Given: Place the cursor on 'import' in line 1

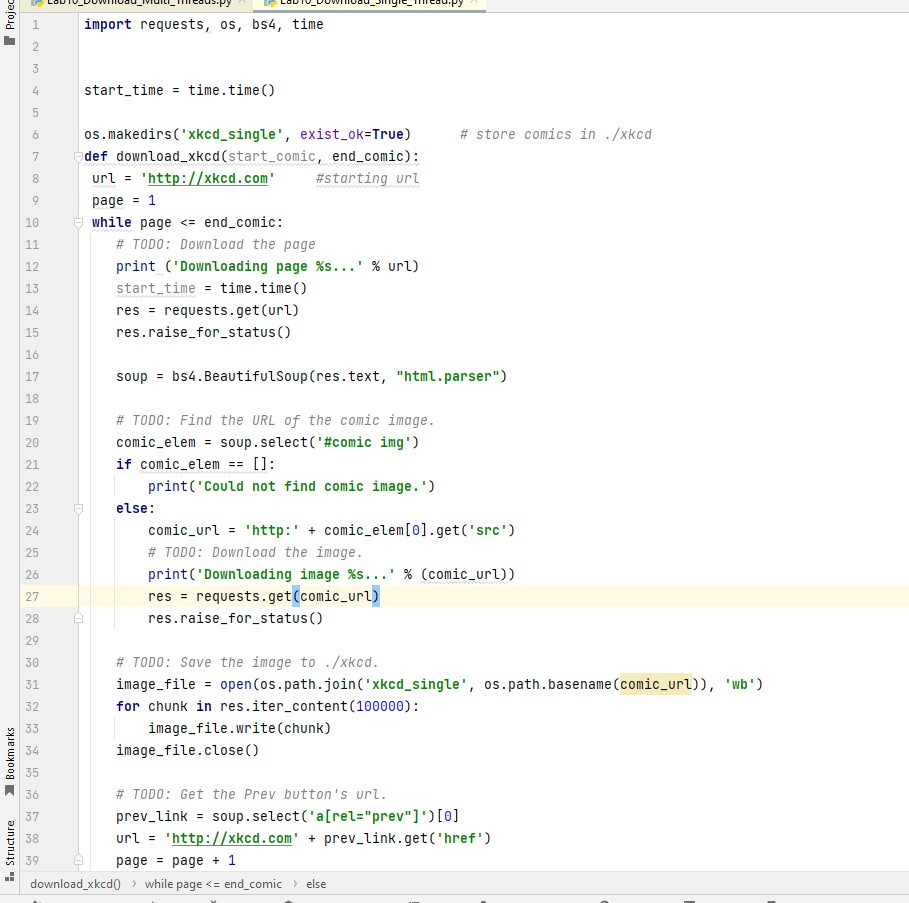Looking at the screenshot, I should point(108,24).
